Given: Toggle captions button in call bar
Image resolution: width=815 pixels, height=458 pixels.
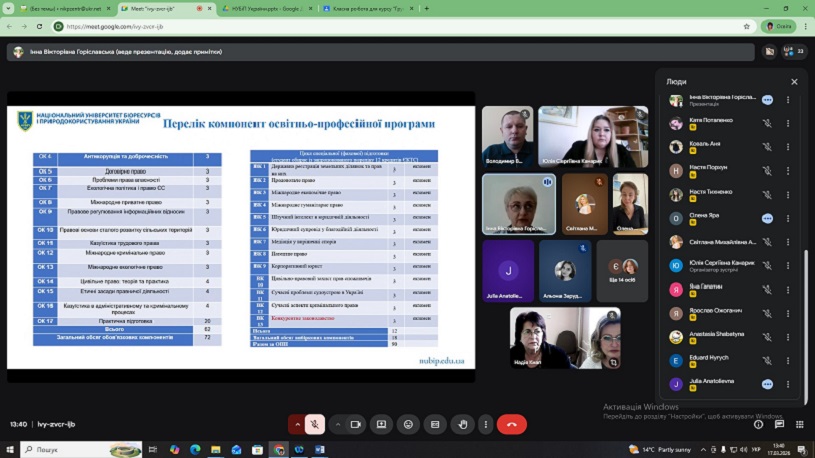Looking at the screenshot, I should point(435,425).
